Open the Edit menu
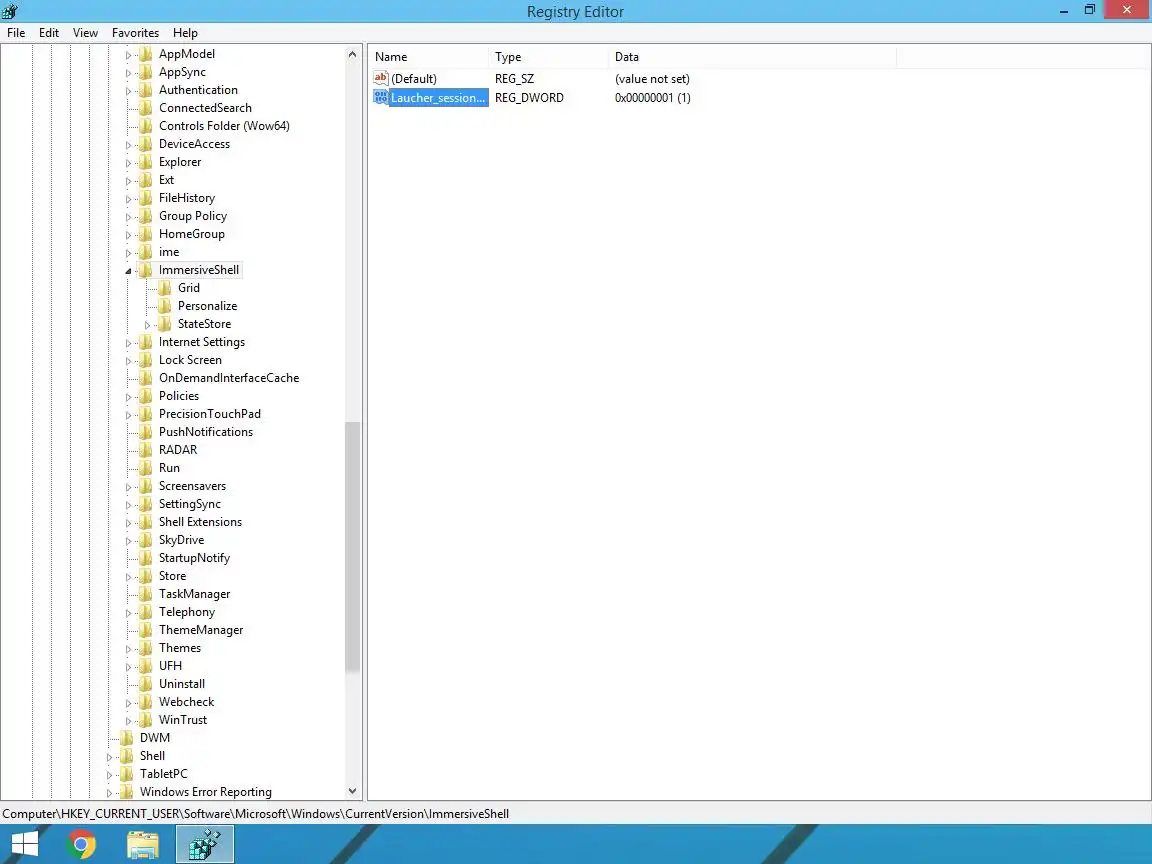The height and width of the screenshot is (864, 1152). pos(48,33)
